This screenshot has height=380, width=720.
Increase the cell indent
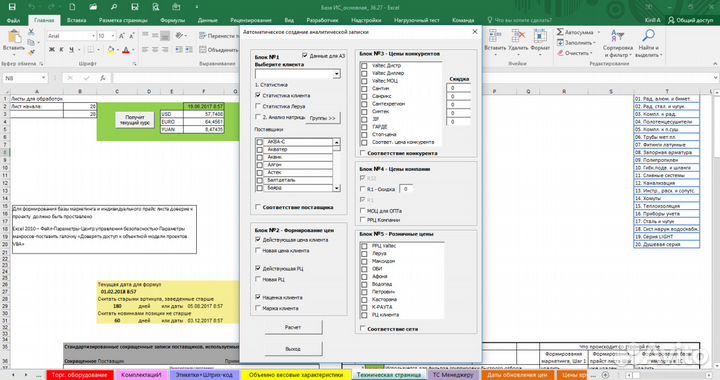click(189, 50)
